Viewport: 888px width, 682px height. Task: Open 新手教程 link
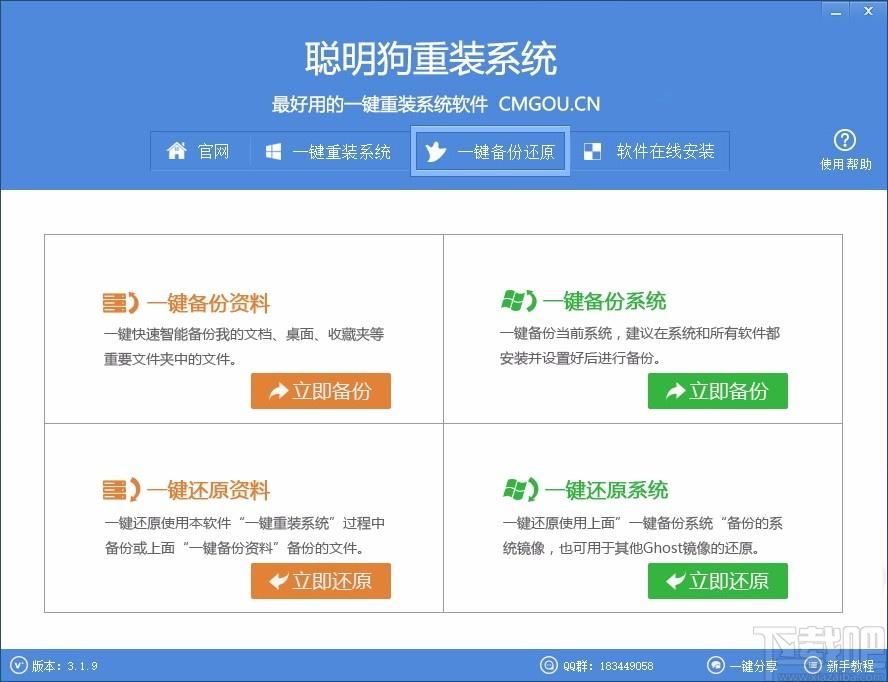849,666
